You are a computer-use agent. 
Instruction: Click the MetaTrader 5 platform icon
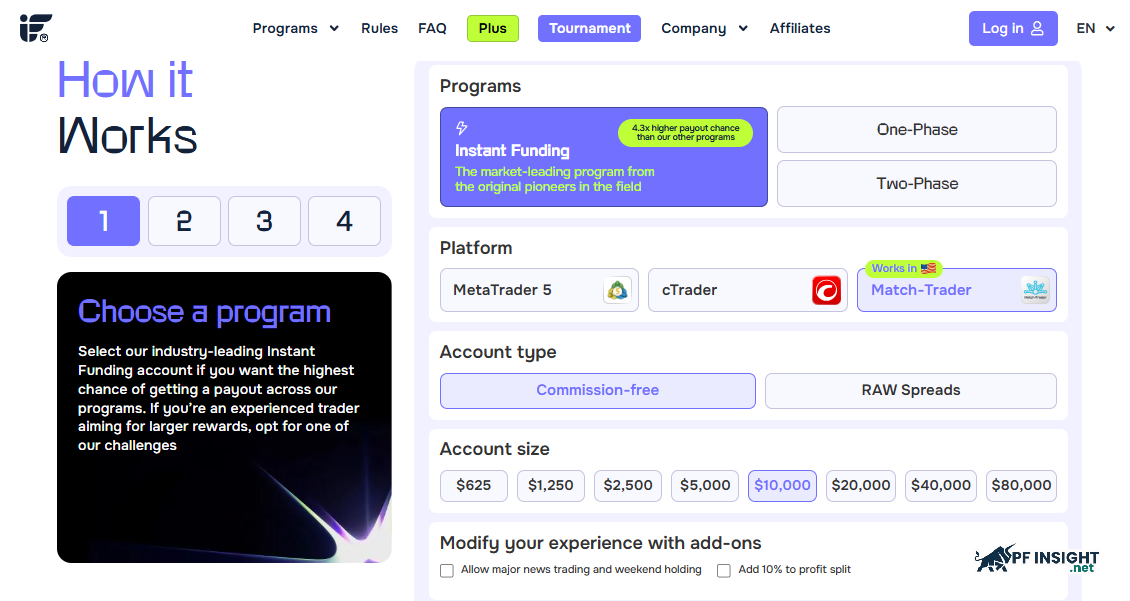(x=617, y=290)
